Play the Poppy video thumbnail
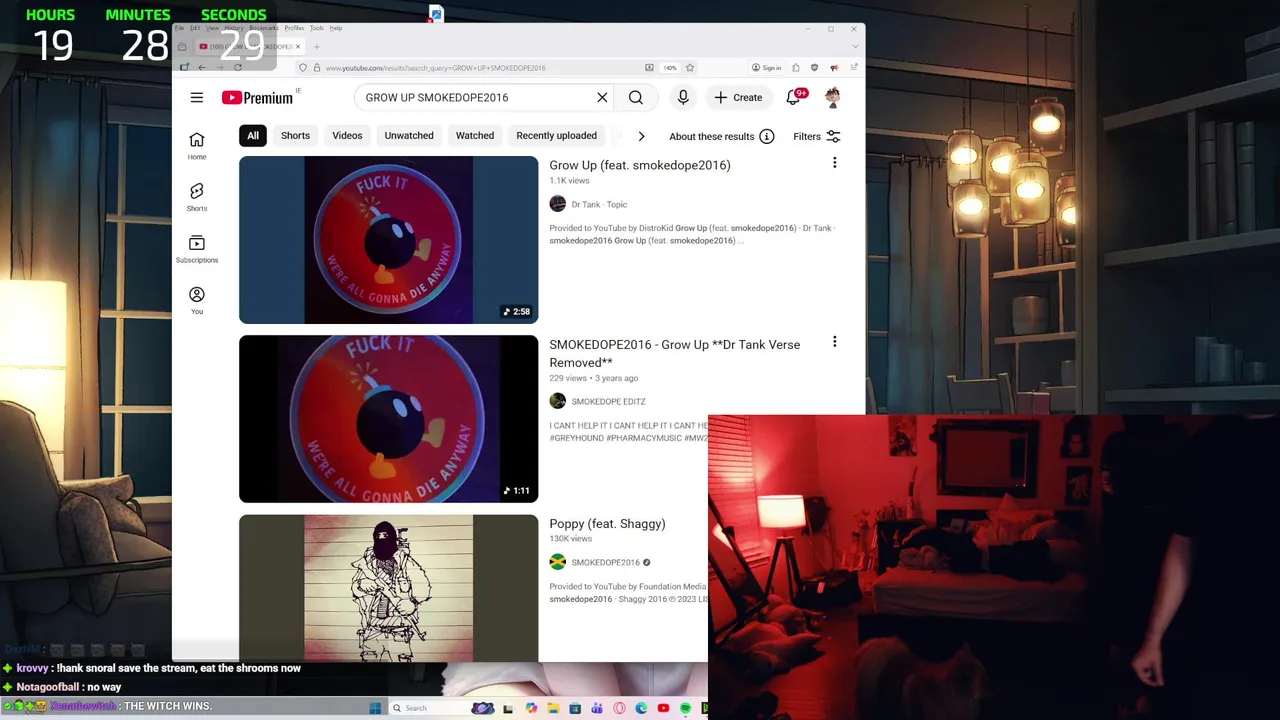This screenshot has height=720, width=1280. pos(388,588)
